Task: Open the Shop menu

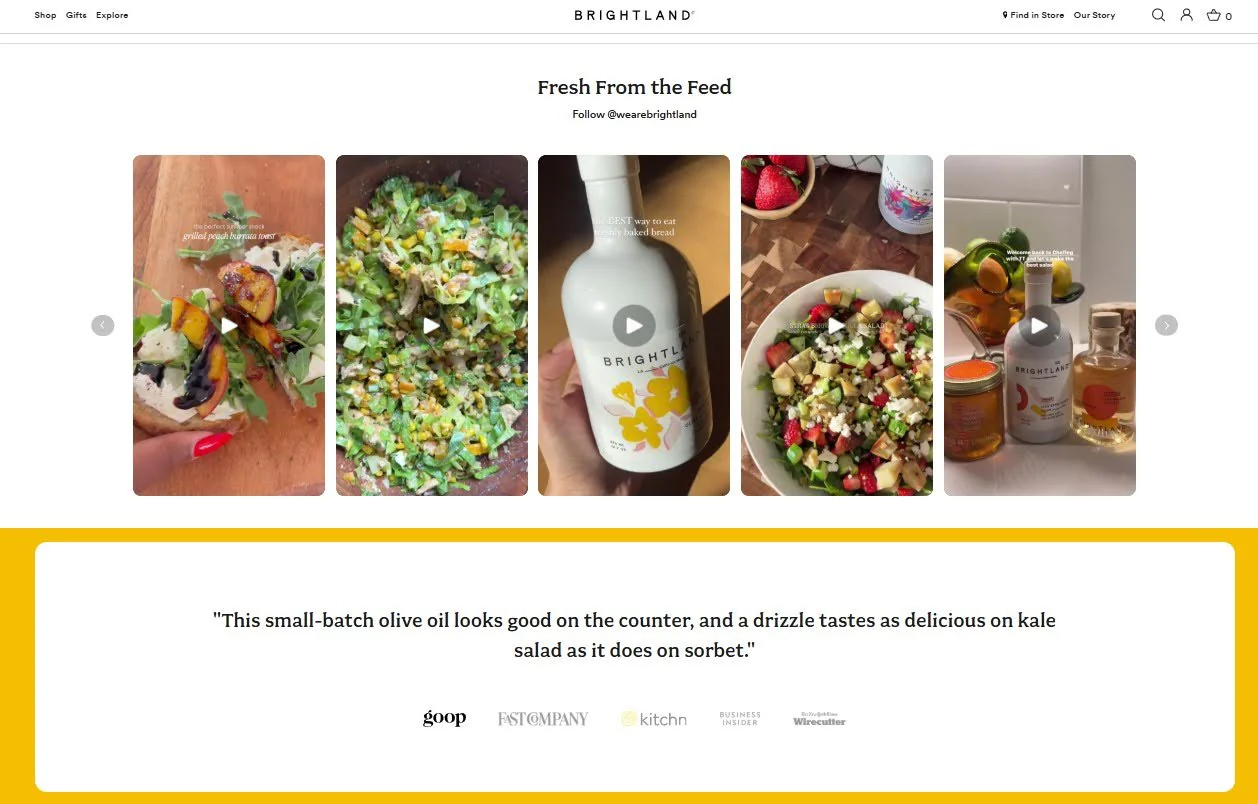Action: pyautogui.click(x=45, y=15)
